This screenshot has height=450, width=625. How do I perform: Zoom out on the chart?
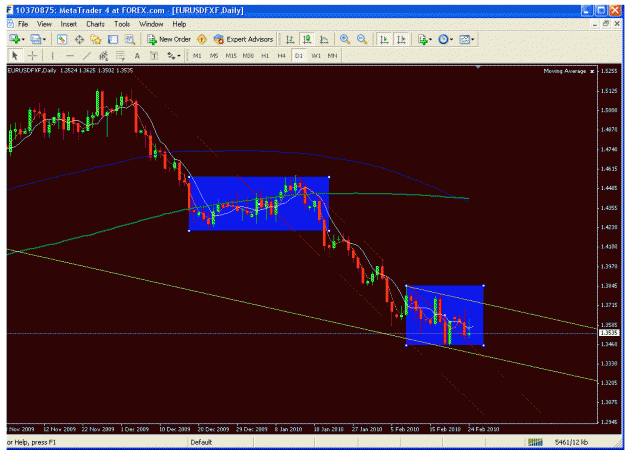[362, 39]
